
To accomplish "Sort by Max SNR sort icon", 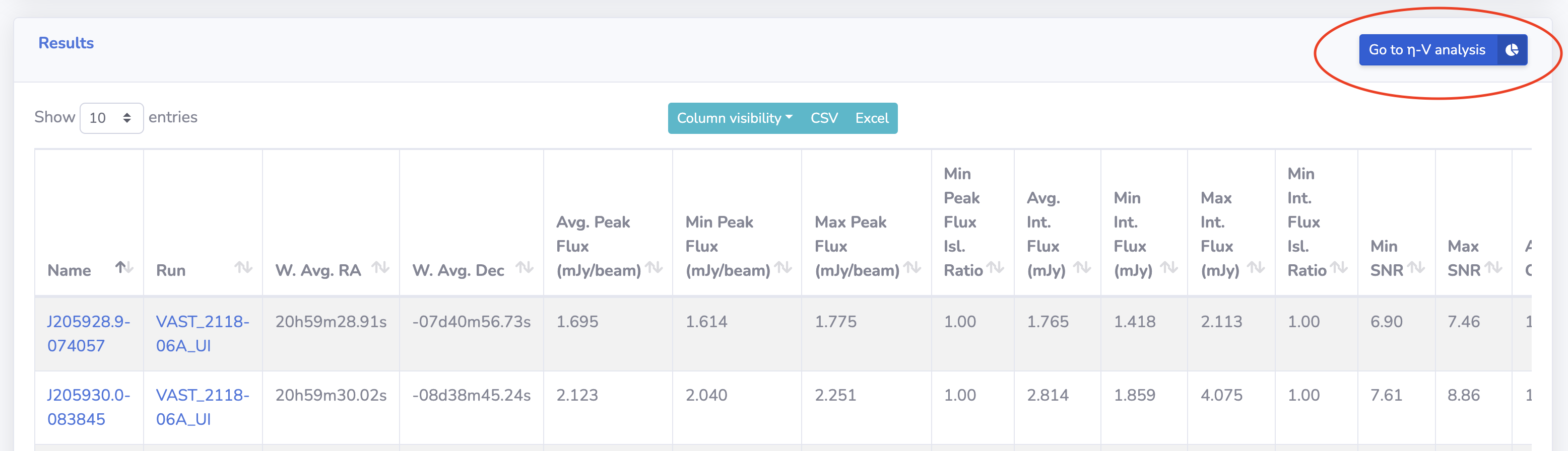I will tap(1493, 267).
